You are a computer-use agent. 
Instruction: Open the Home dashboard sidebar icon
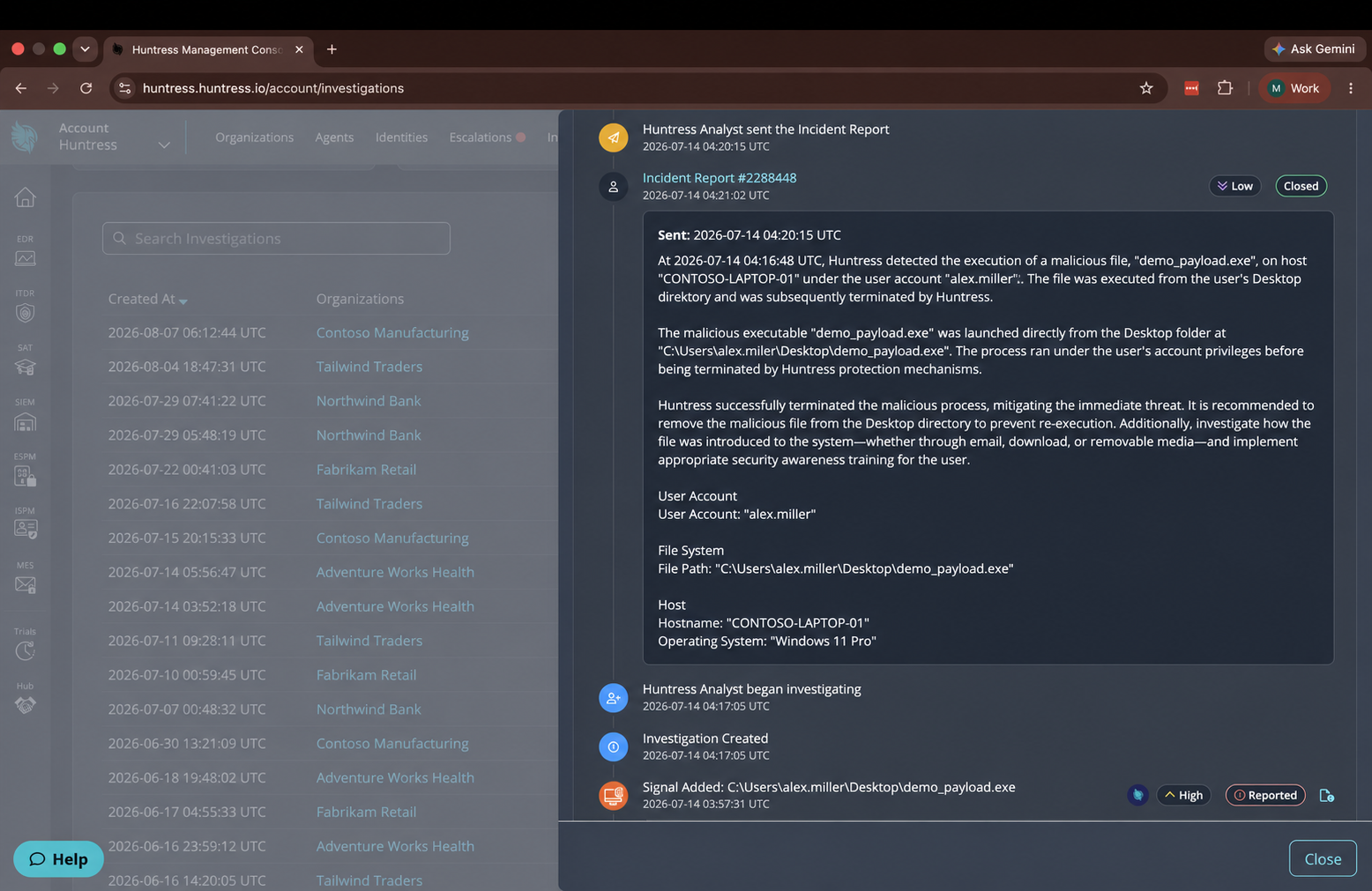point(26,197)
